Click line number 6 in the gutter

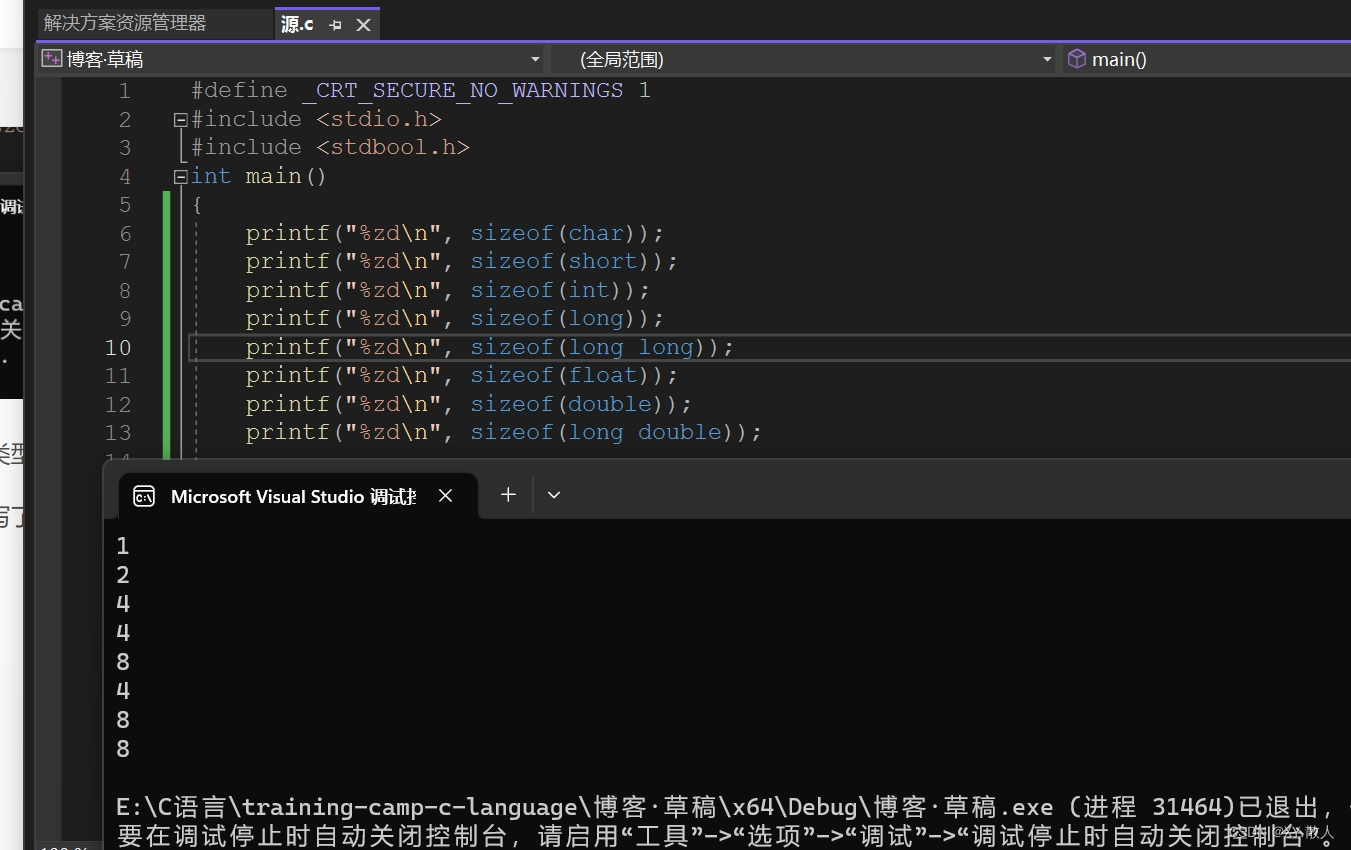125,233
